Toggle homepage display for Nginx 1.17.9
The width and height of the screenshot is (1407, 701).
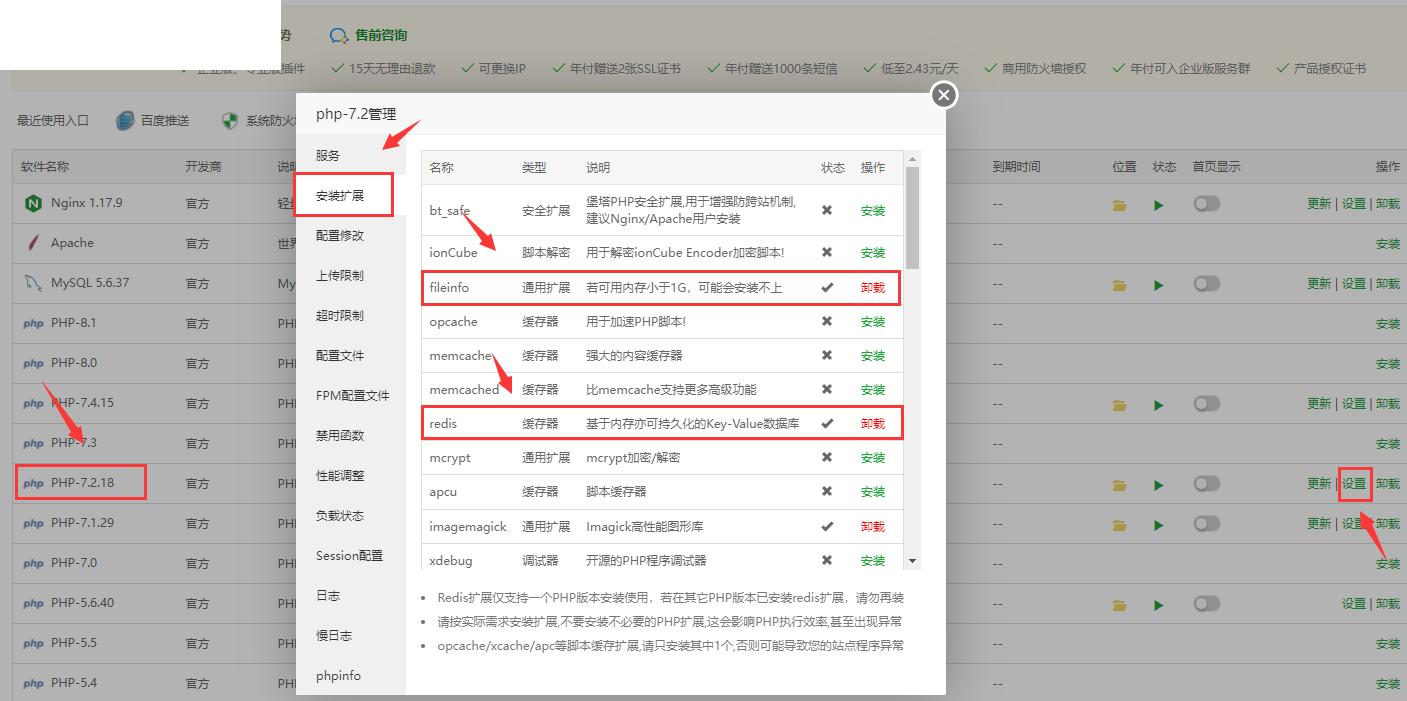1206,204
